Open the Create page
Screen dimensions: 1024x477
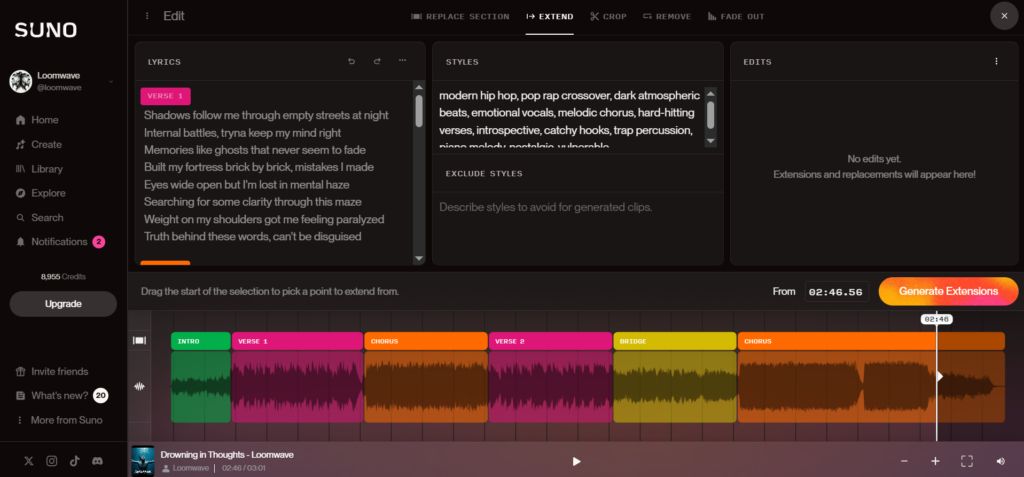click(x=38, y=144)
